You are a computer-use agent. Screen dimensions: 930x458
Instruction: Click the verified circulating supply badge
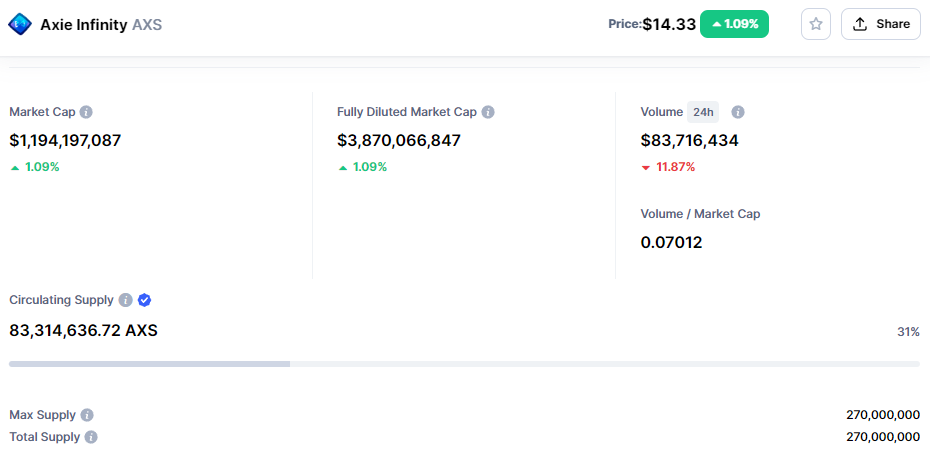pos(144,300)
